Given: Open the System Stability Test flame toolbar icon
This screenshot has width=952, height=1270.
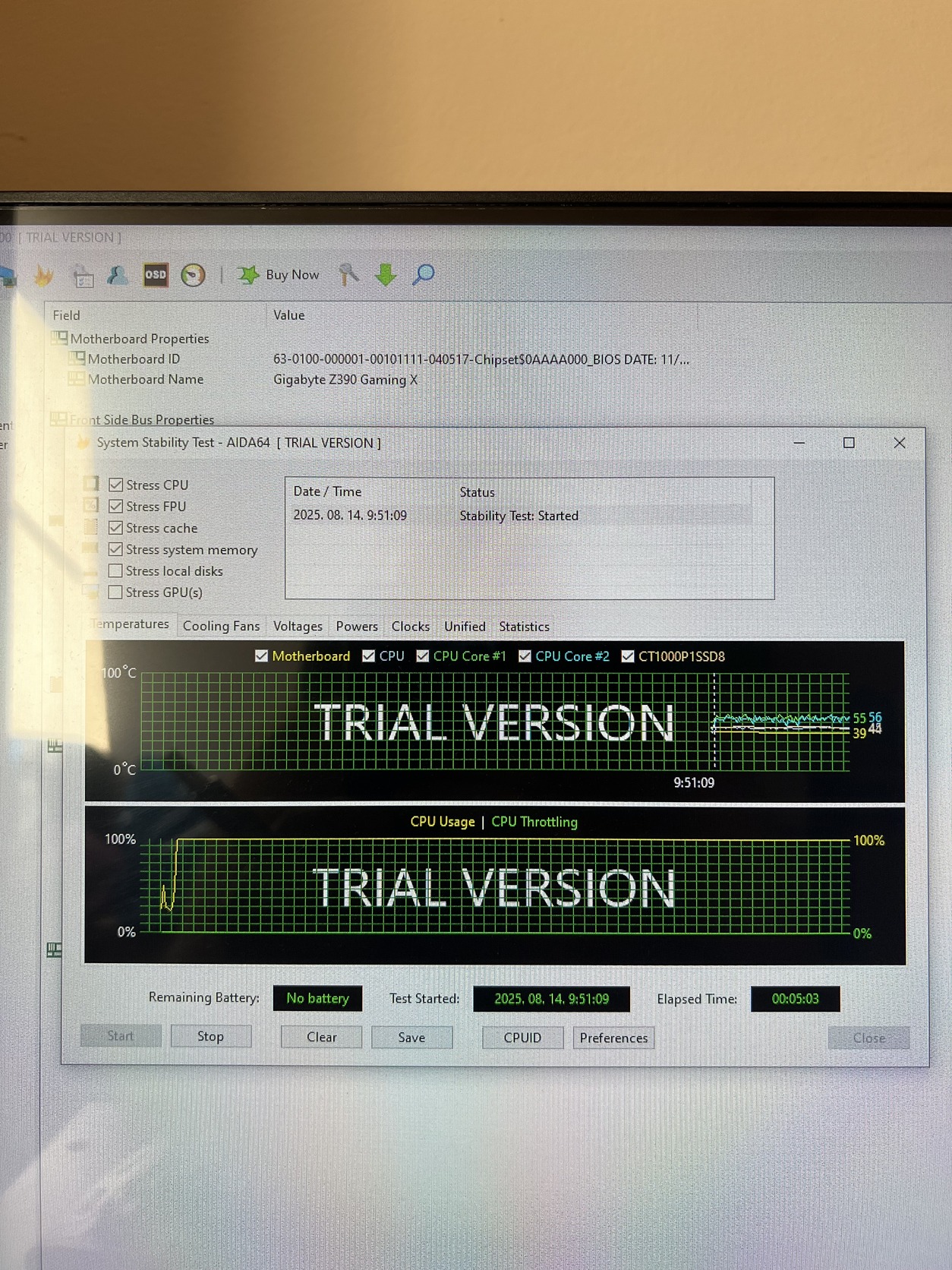Looking at the screenshot, I should pyautogui.click(x=44, y=276).
